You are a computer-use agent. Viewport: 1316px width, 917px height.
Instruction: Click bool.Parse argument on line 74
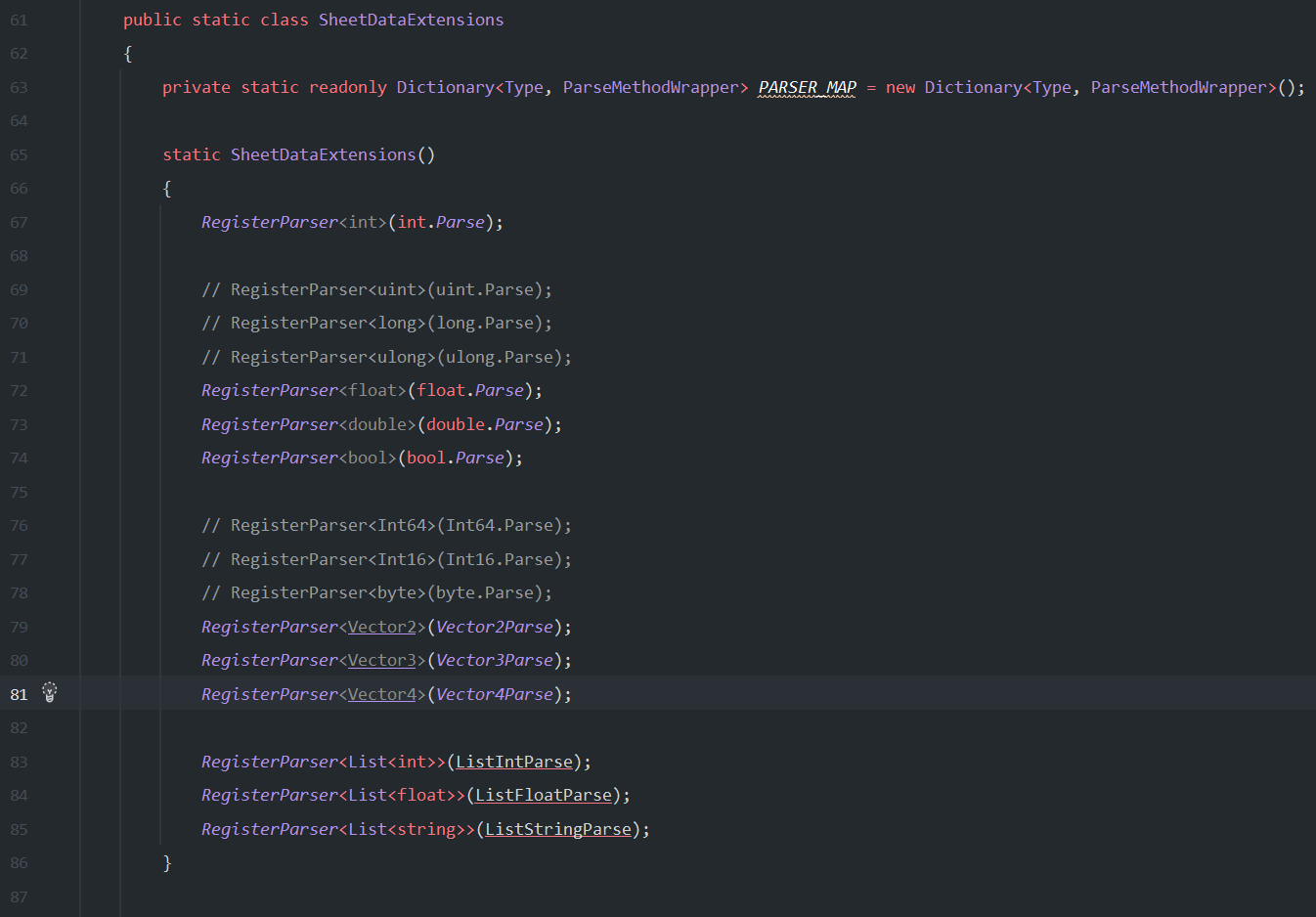point(456,458)
